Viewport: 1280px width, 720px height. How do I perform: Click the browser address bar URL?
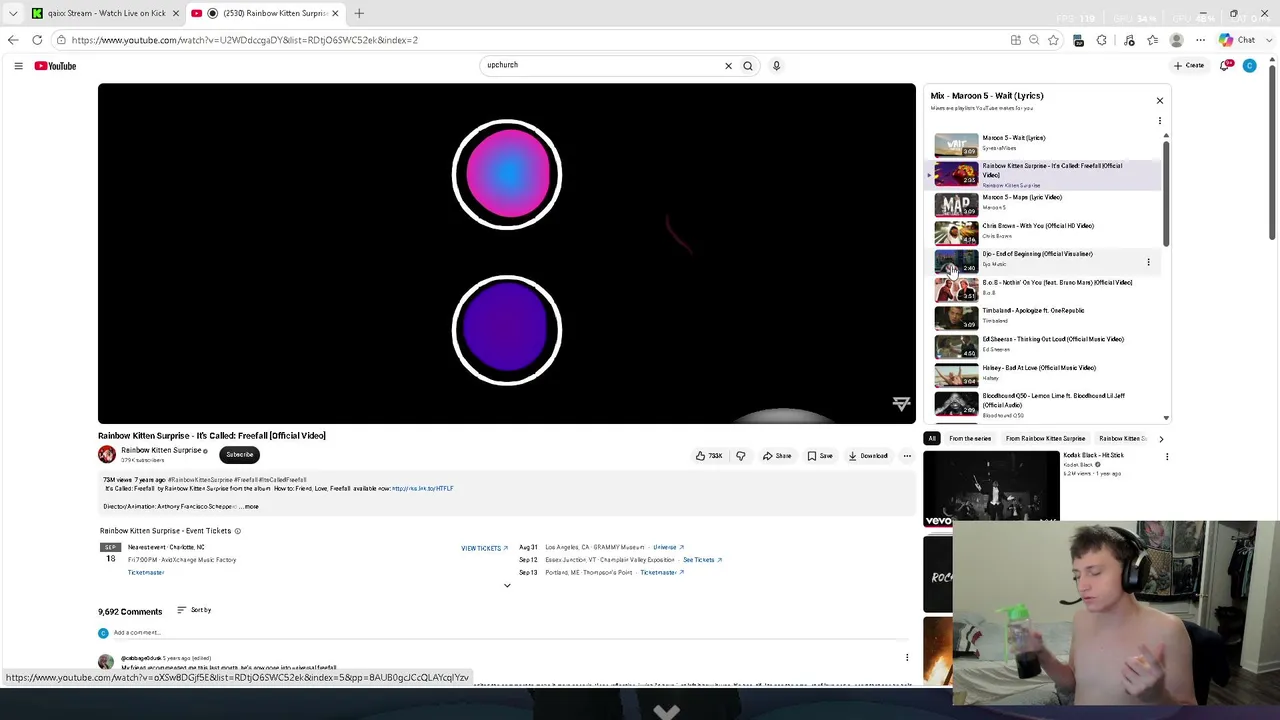point(245,40)
